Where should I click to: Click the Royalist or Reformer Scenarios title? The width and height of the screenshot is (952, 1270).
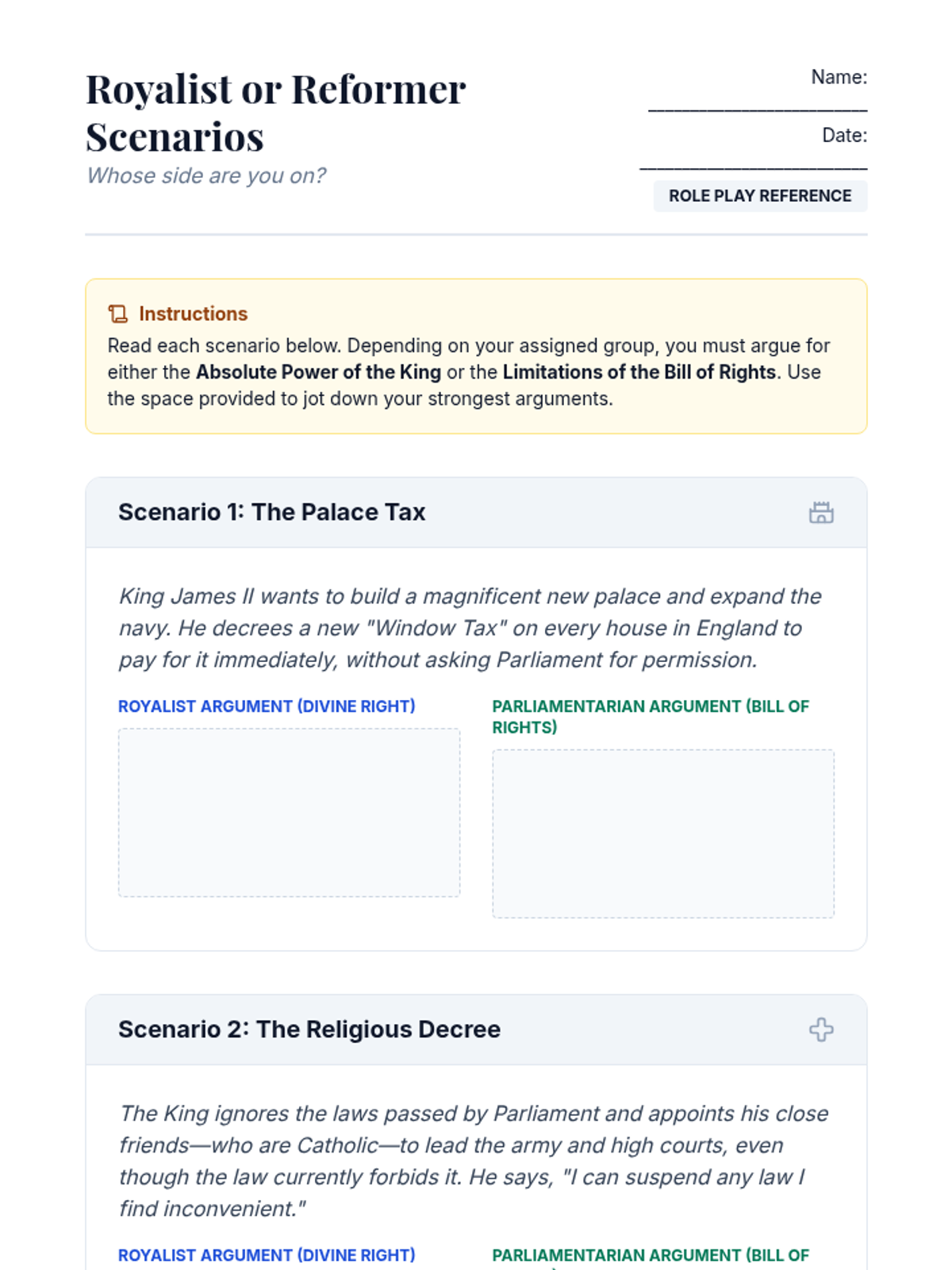point(276,113)
